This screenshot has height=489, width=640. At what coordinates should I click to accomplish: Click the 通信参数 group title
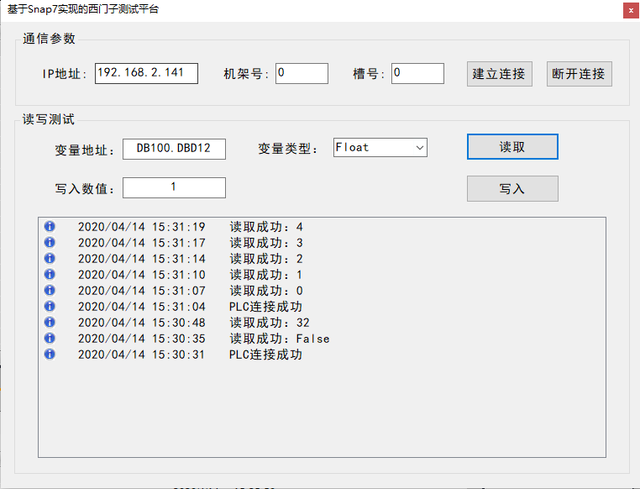pos(49,39)
